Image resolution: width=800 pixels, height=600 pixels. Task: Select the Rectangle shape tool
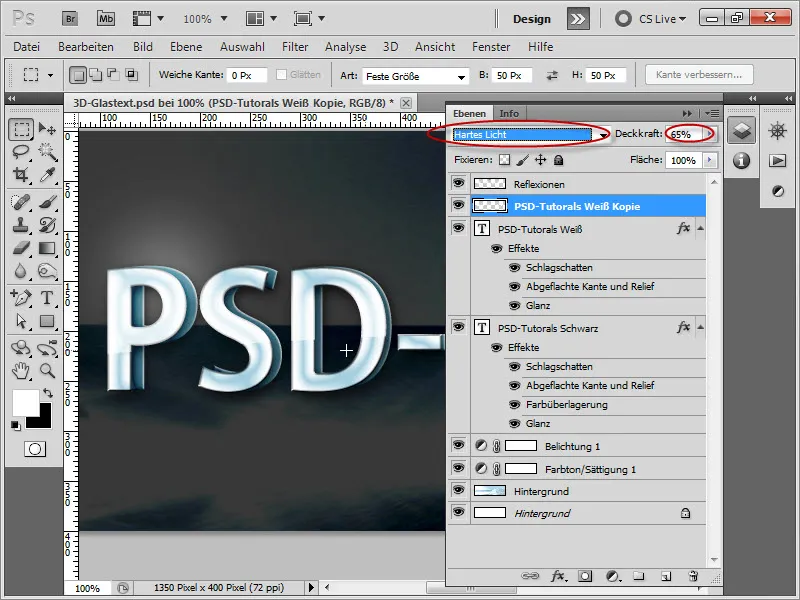(47, 321)
